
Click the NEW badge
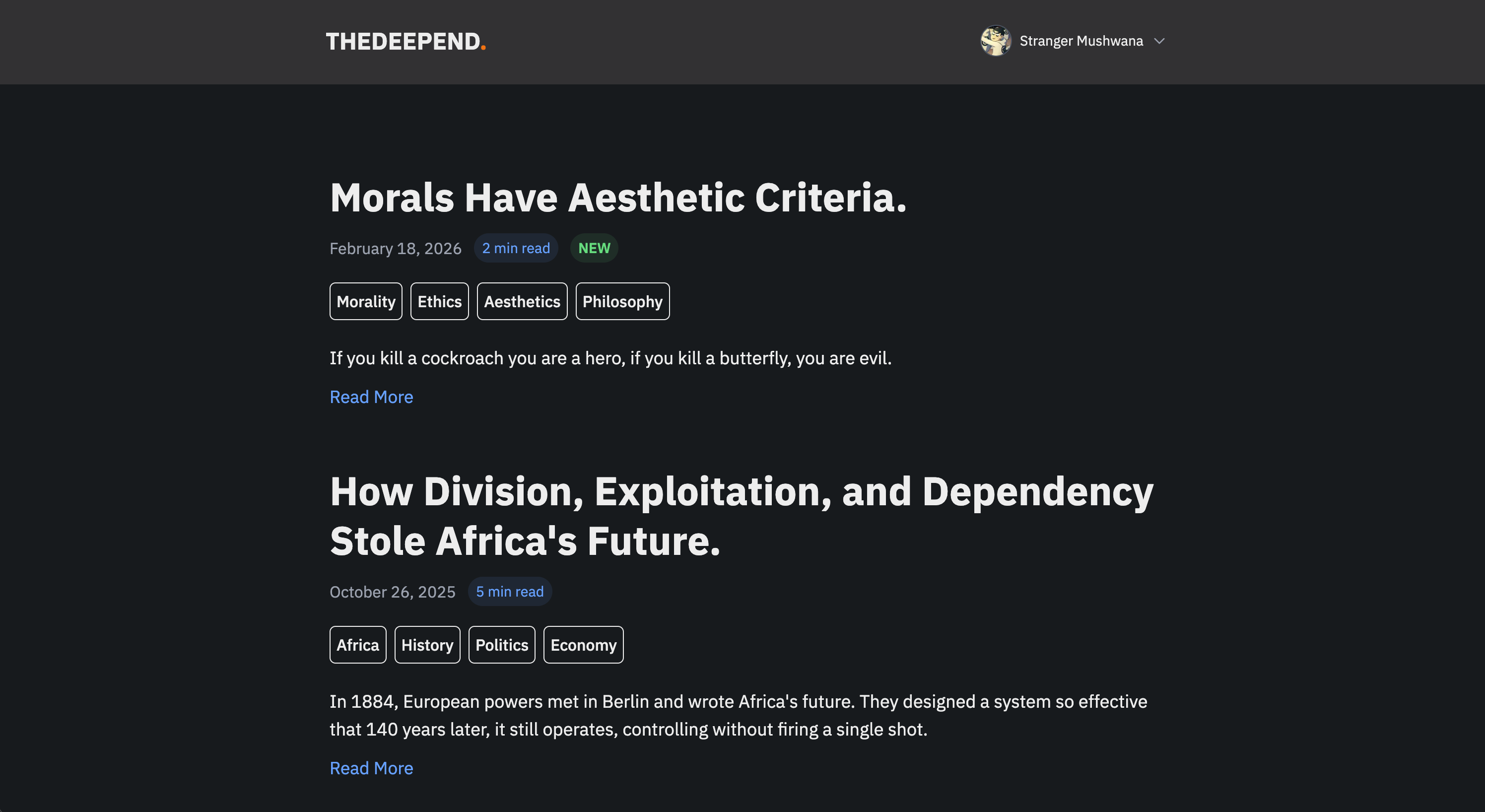point(594,248)
